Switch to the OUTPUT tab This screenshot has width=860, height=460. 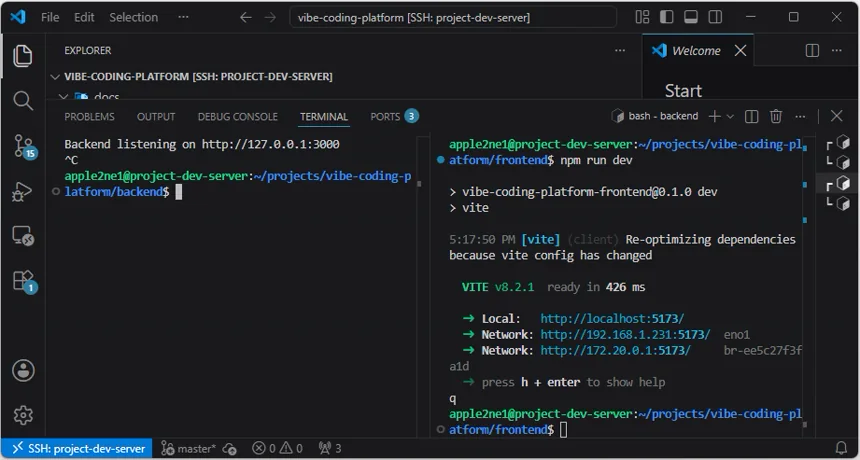tap(156, 117)
